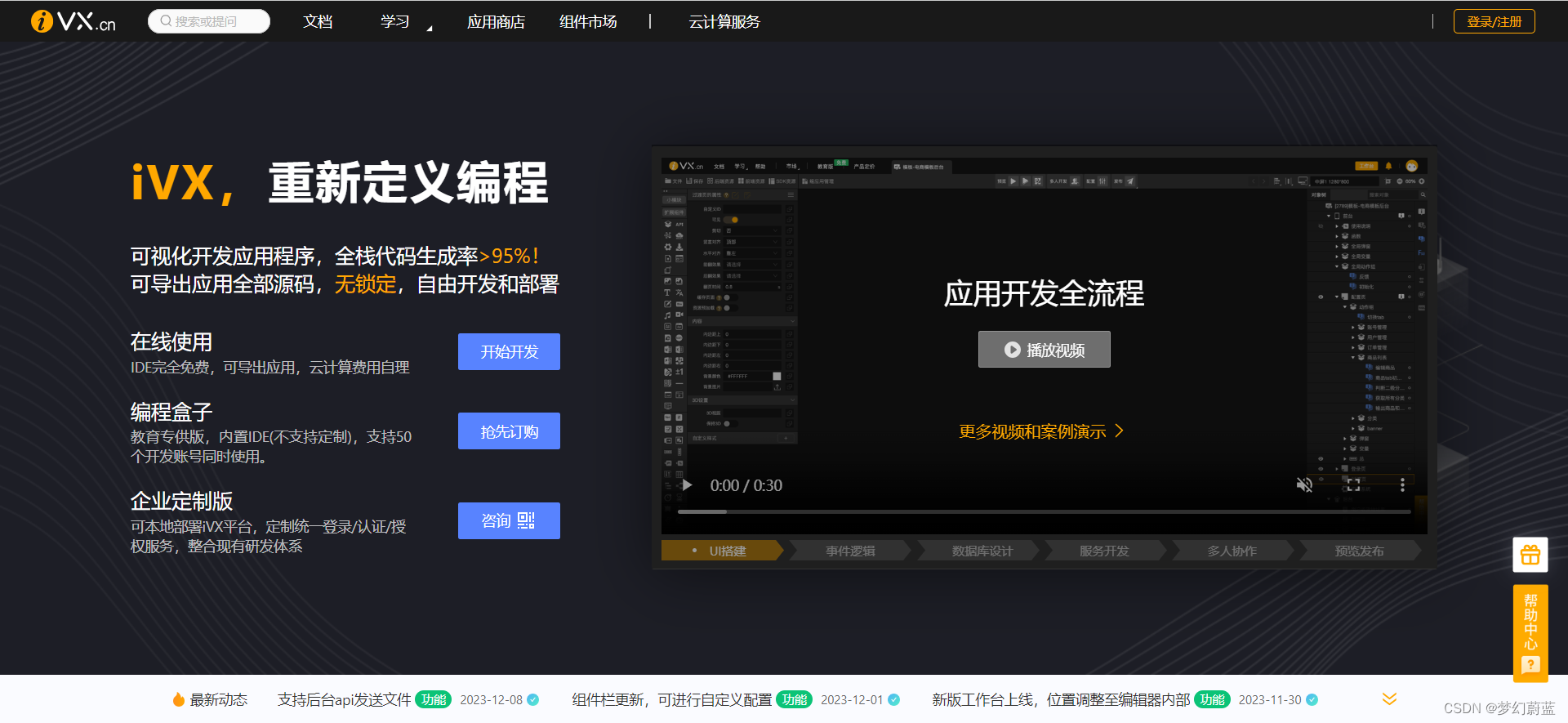Click the 抢先订购 button
1568x723 pixels.
coord(509,431)
